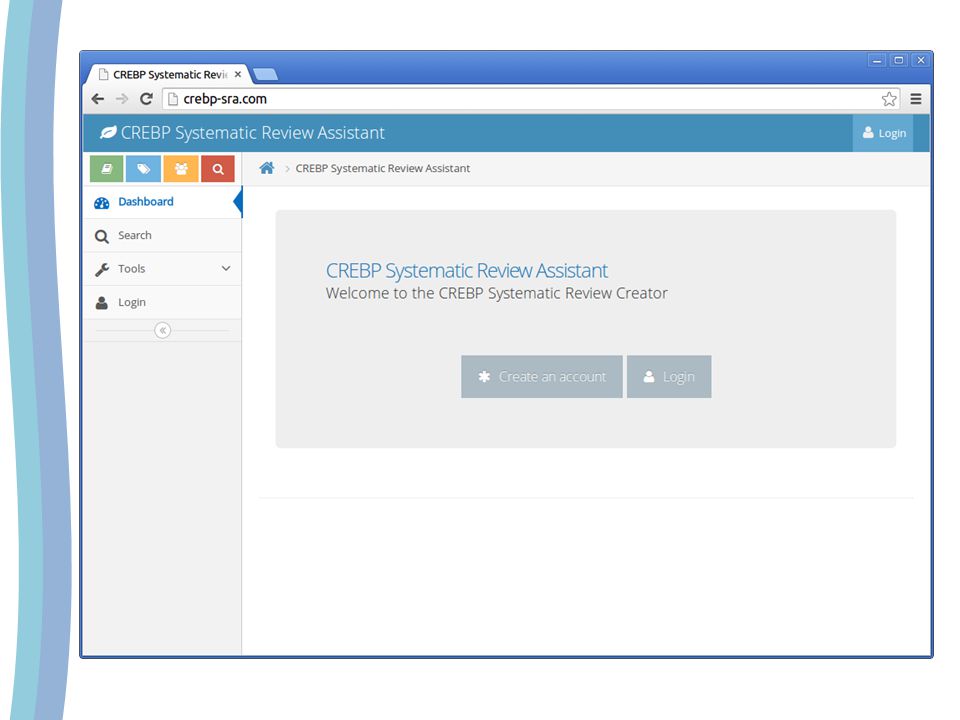Click the CREBP Systematic Review Assistant header title
This screenshot has width=960, height=720.
tap(252, 133)
